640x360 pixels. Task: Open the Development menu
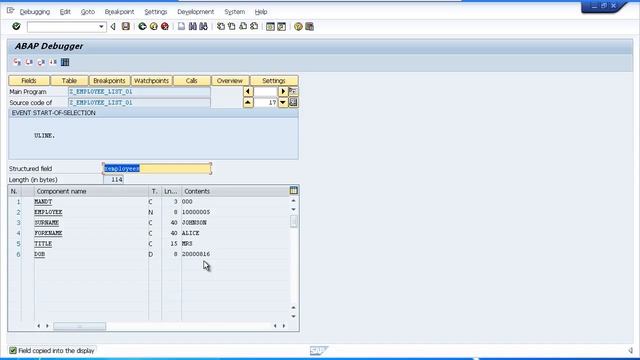tap(196, 12)
